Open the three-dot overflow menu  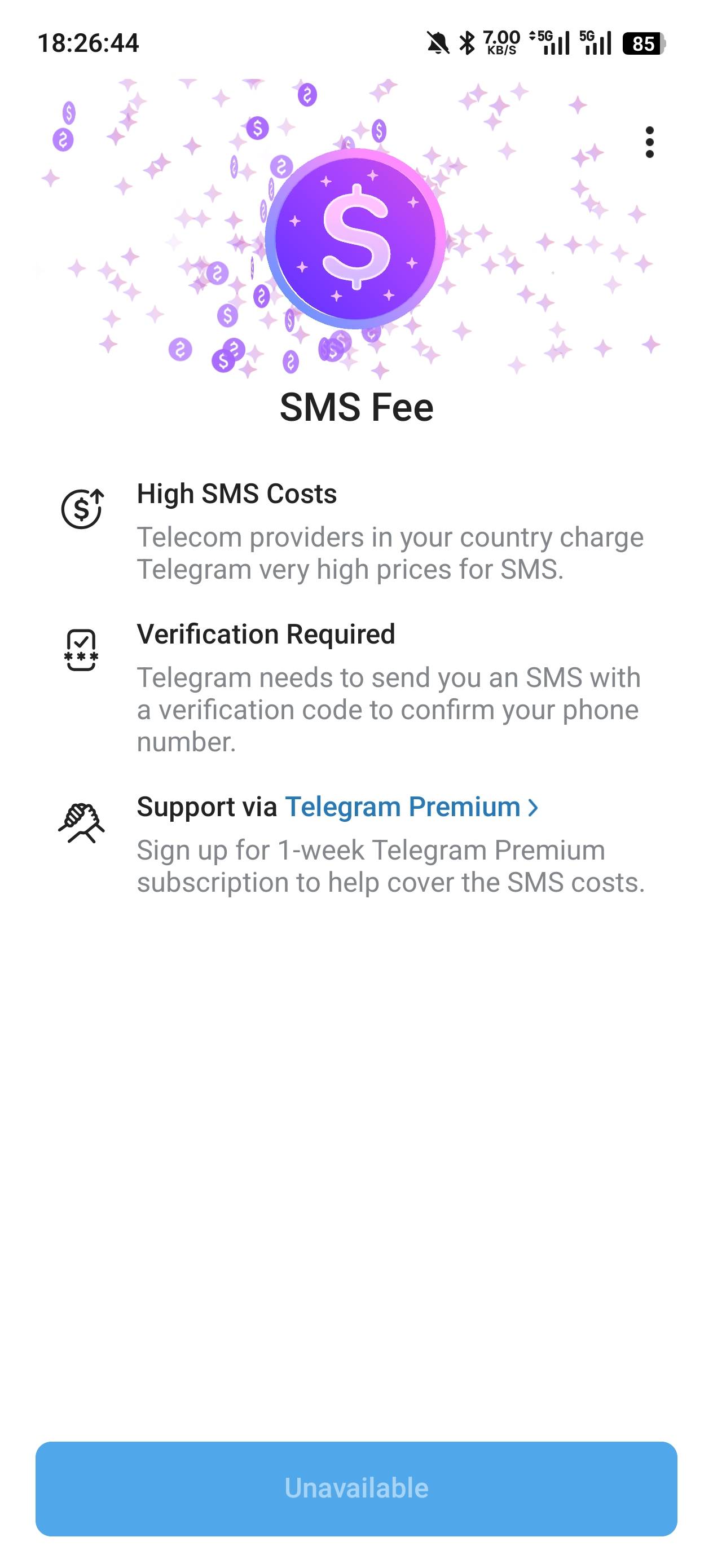point(649,143)
